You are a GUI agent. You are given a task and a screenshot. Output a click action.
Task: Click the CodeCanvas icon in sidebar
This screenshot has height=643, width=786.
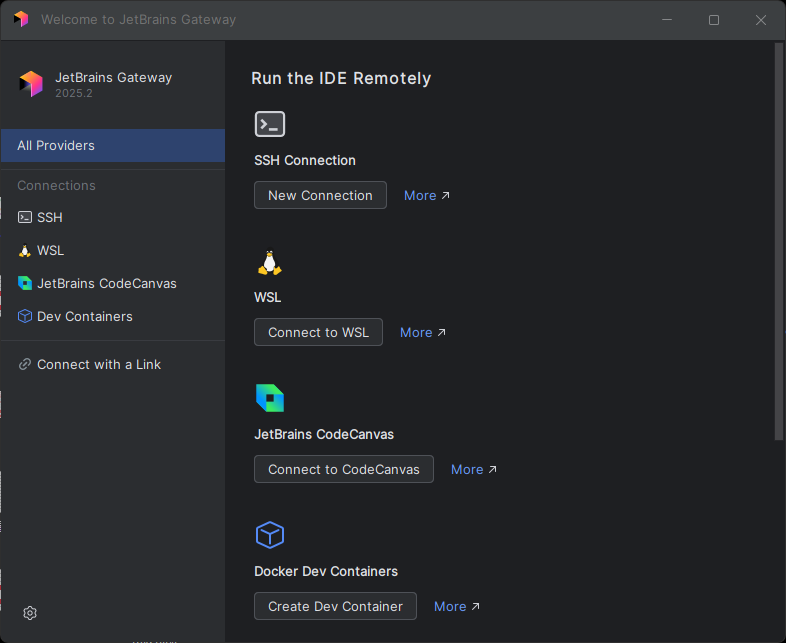coord(25,283)
